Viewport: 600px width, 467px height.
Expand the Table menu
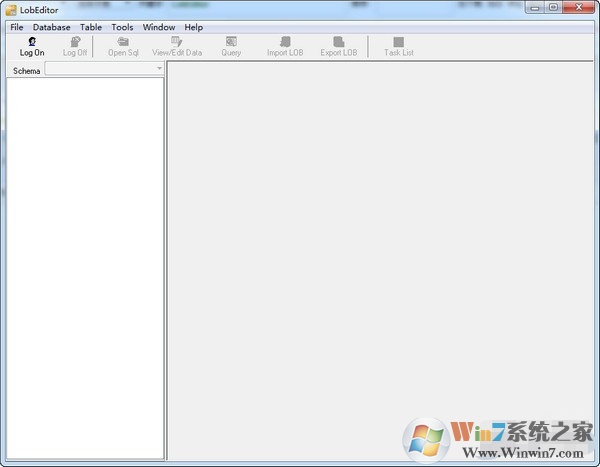coord(91,27)
